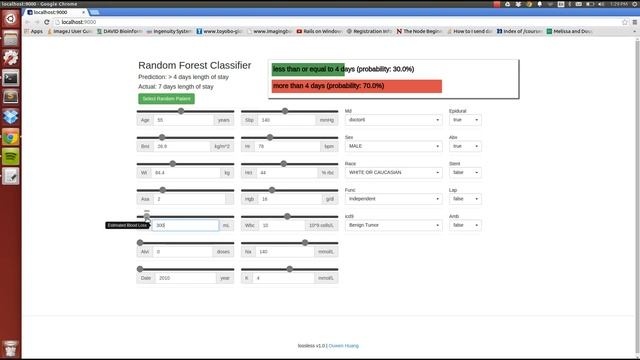The image size is (640, 360).
Task: Open the Rails on Windows bookmark
Action: point(320,31)
